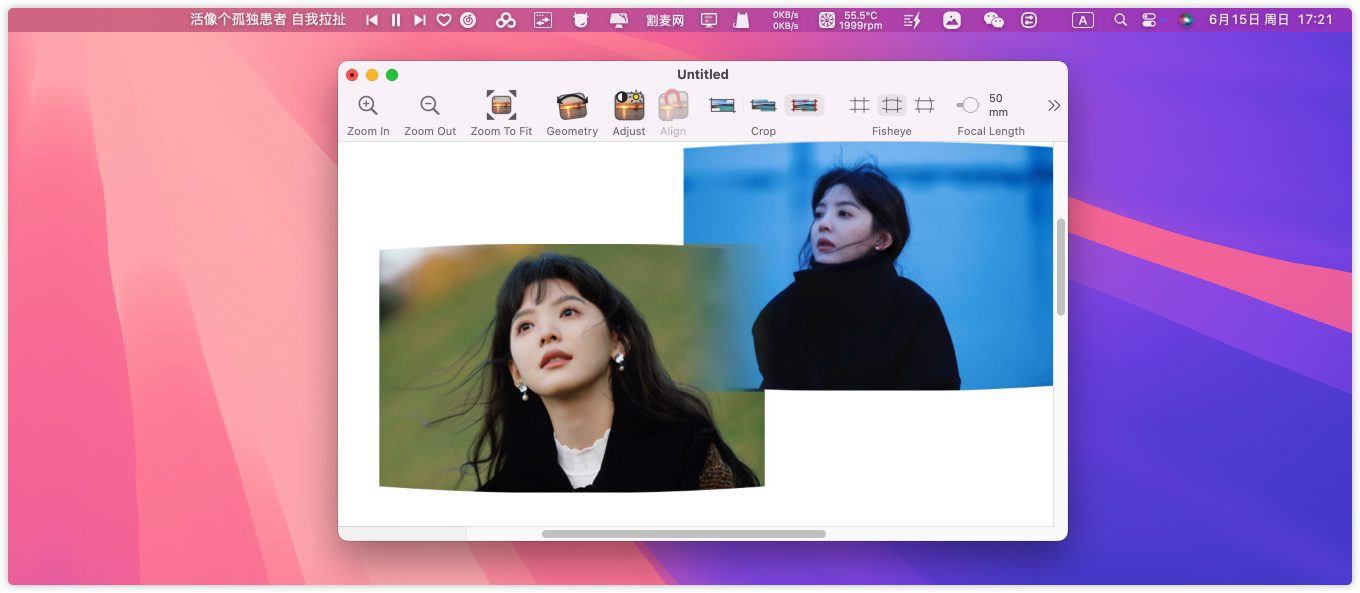Choose the third Crop mode with red lines
Viewport: 1360px width, 593px height.
804,105
